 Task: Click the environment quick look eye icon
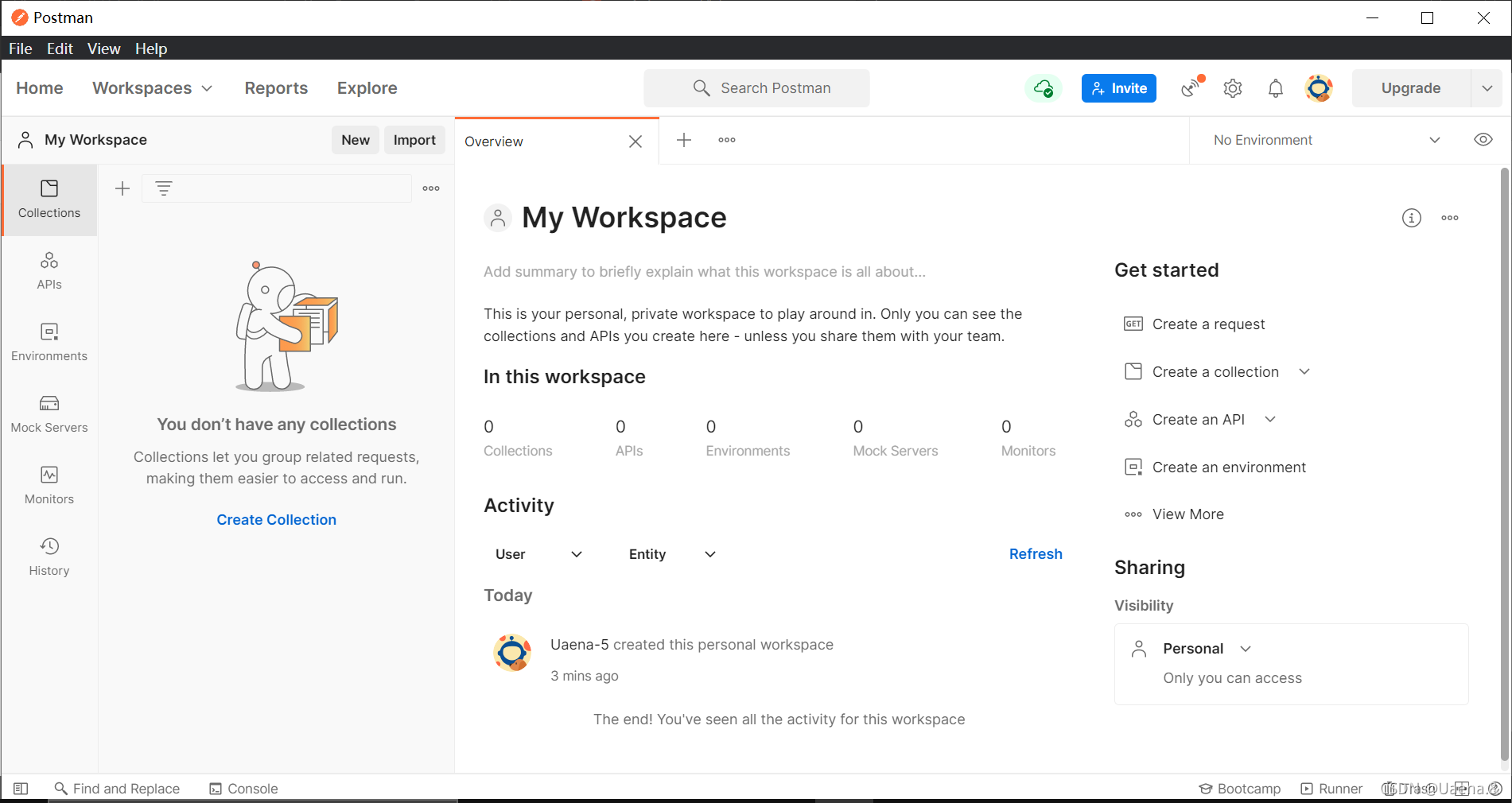click(x=1483, y=140)
